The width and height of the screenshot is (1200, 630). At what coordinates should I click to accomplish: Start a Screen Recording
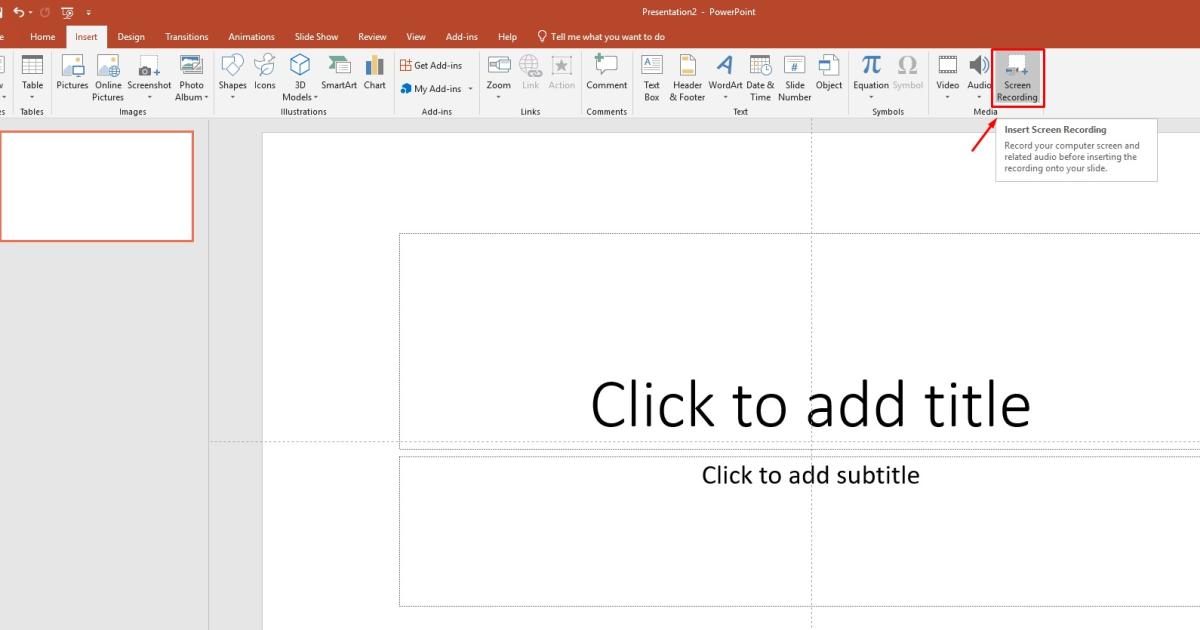[1016, 77]
